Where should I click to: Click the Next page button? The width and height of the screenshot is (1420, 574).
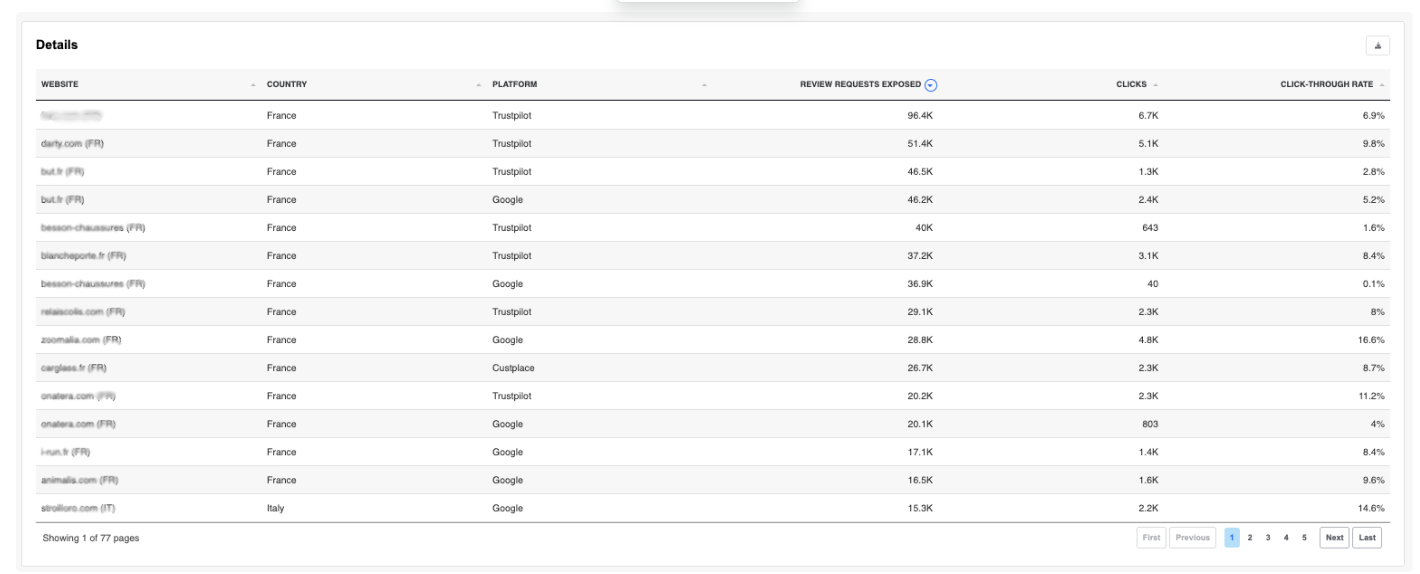coord(1334,538)
